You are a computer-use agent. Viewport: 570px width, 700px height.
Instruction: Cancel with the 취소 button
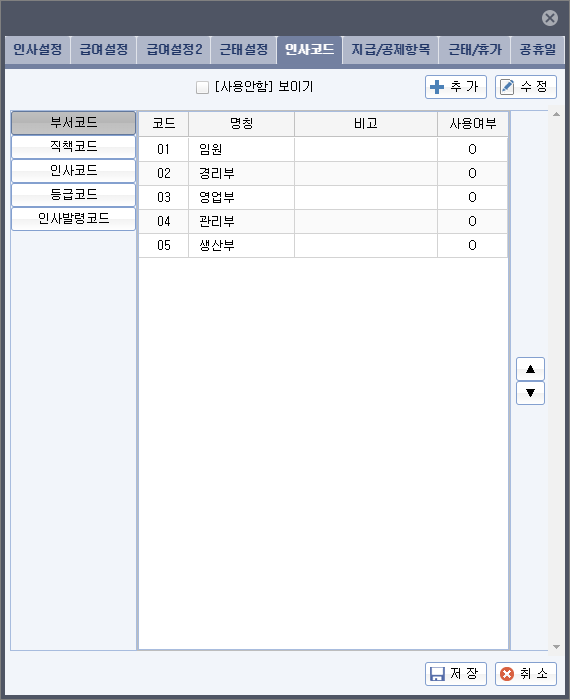[526, 674]
